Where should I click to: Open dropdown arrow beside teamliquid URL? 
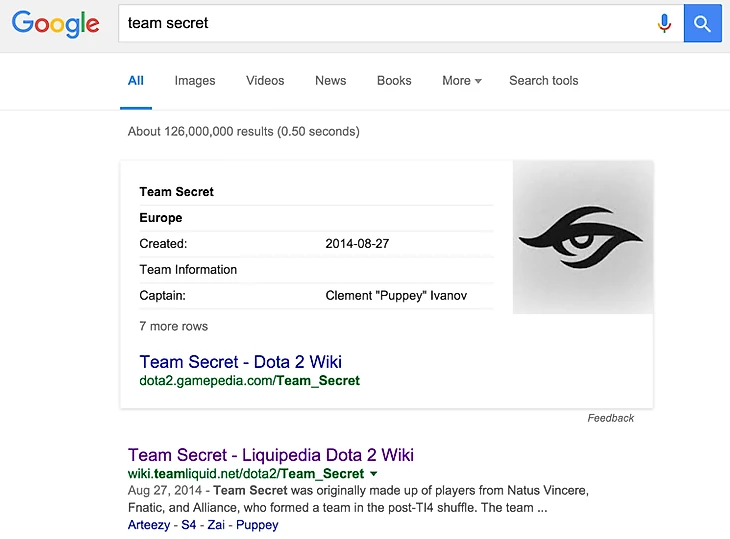(374, 474)
